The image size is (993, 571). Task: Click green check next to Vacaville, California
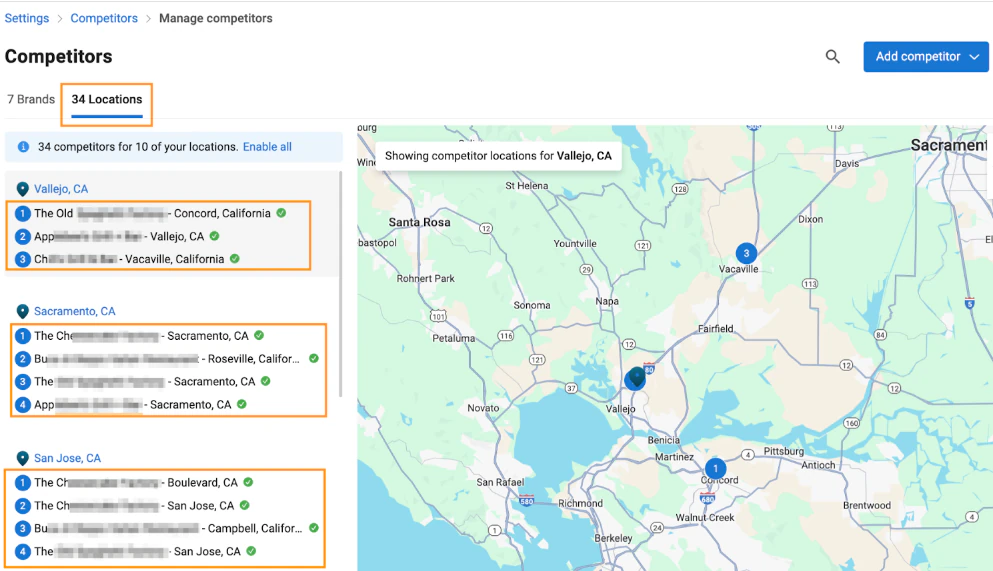click(x=235, y=258)
